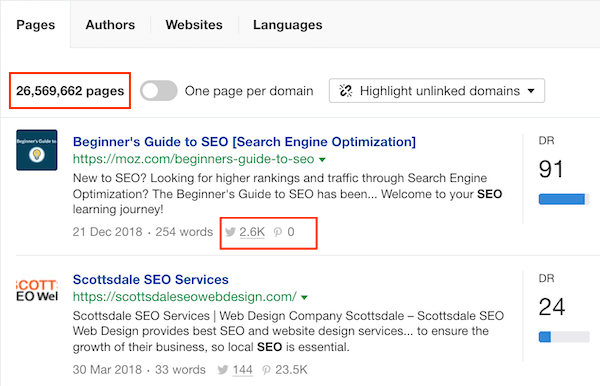Click the Twitter icon beside 2.6K
The height and width of the screenshot is (386, 600).
(230, 232)
